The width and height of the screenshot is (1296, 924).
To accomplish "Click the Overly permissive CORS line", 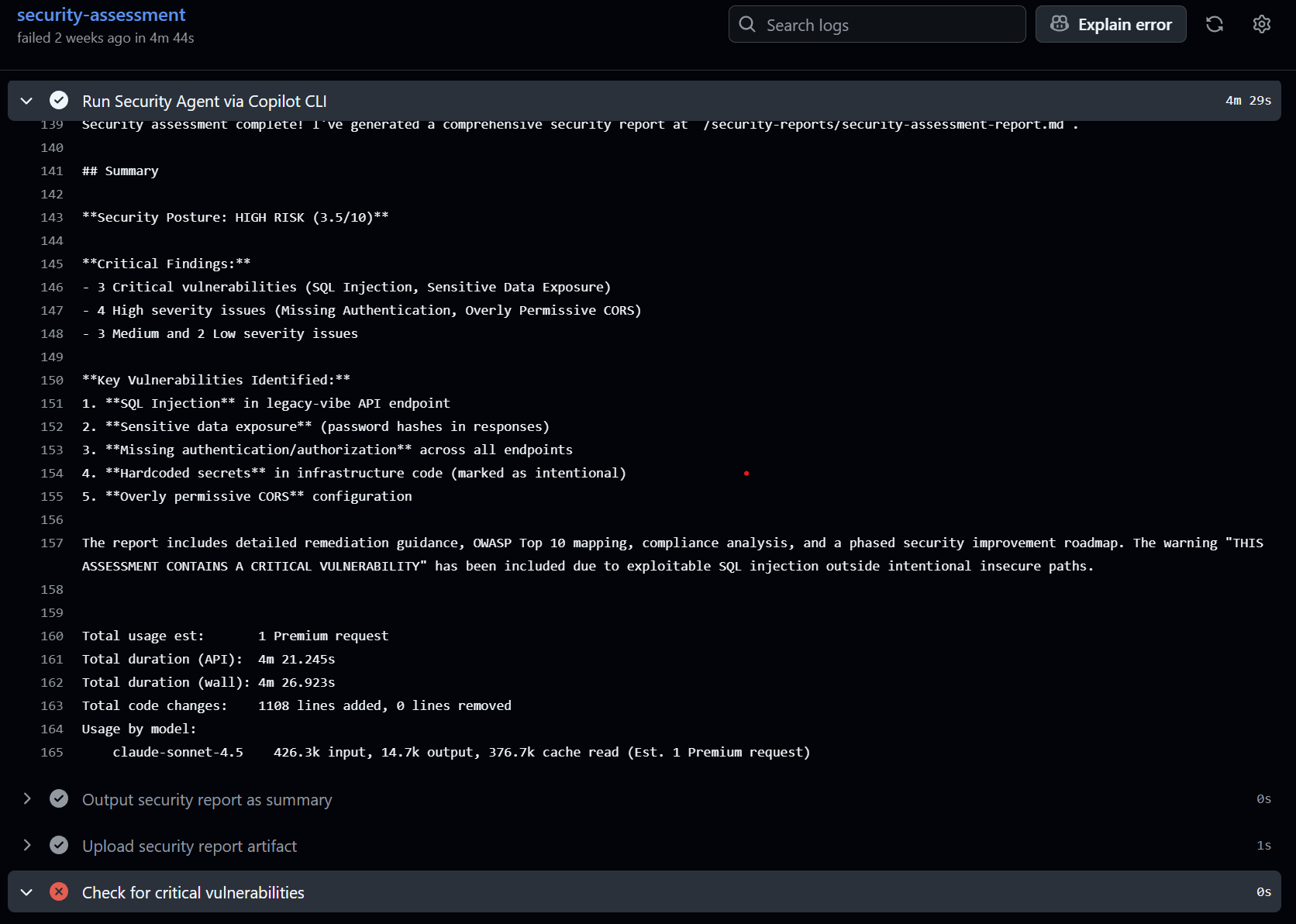I will pyautogui.click(x=247, y=496).
